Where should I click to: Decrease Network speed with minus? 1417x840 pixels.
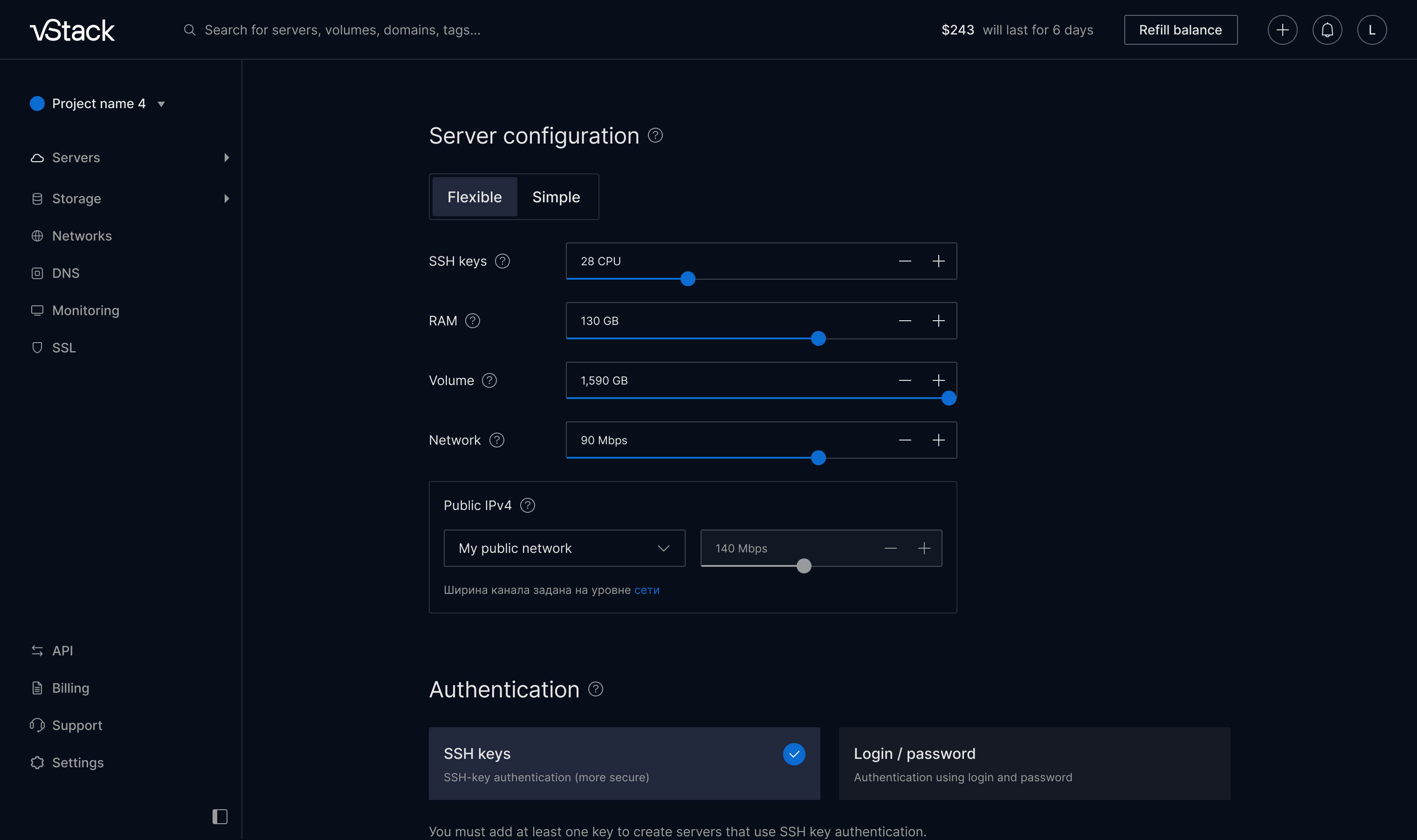(x=905, y=441)
